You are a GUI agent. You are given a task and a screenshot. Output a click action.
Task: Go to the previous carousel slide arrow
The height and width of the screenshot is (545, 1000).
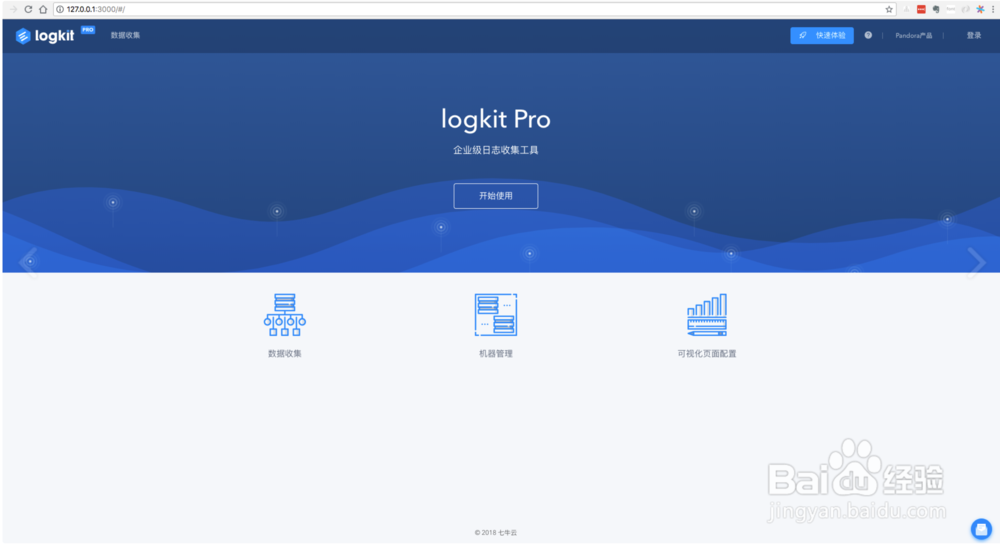click(x=28, y=262)
